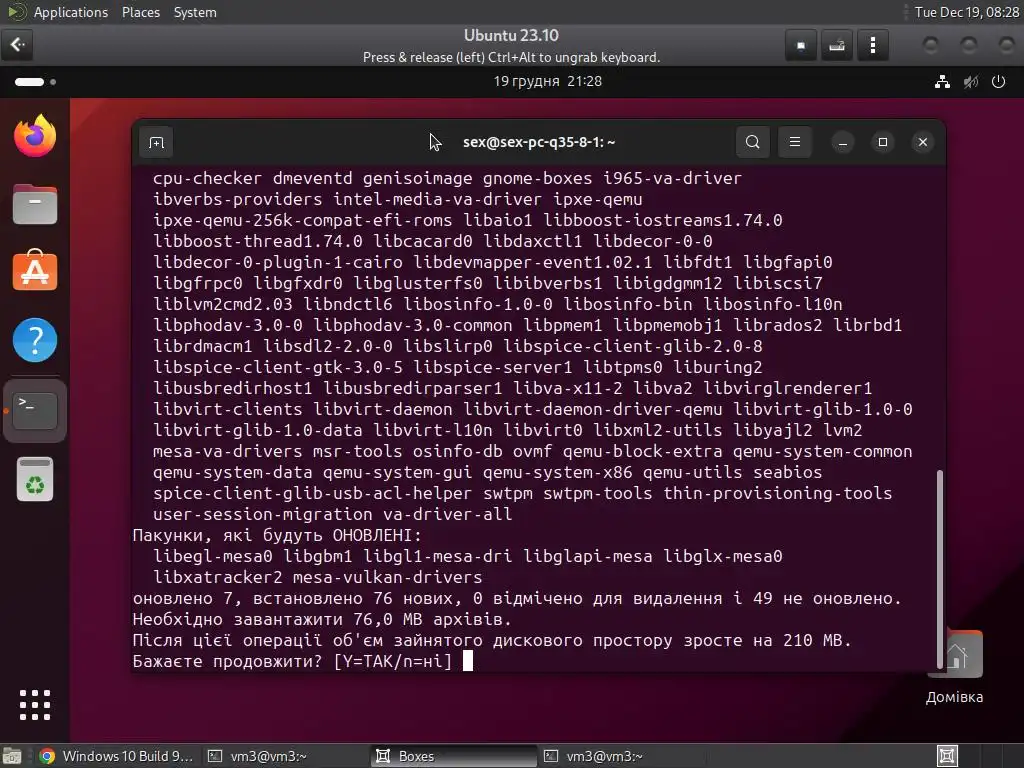Screen dimensions: 1024x768
Task: Click the text Необхідно завантажити 76,0 MB архівів
Action: [322, 619]
